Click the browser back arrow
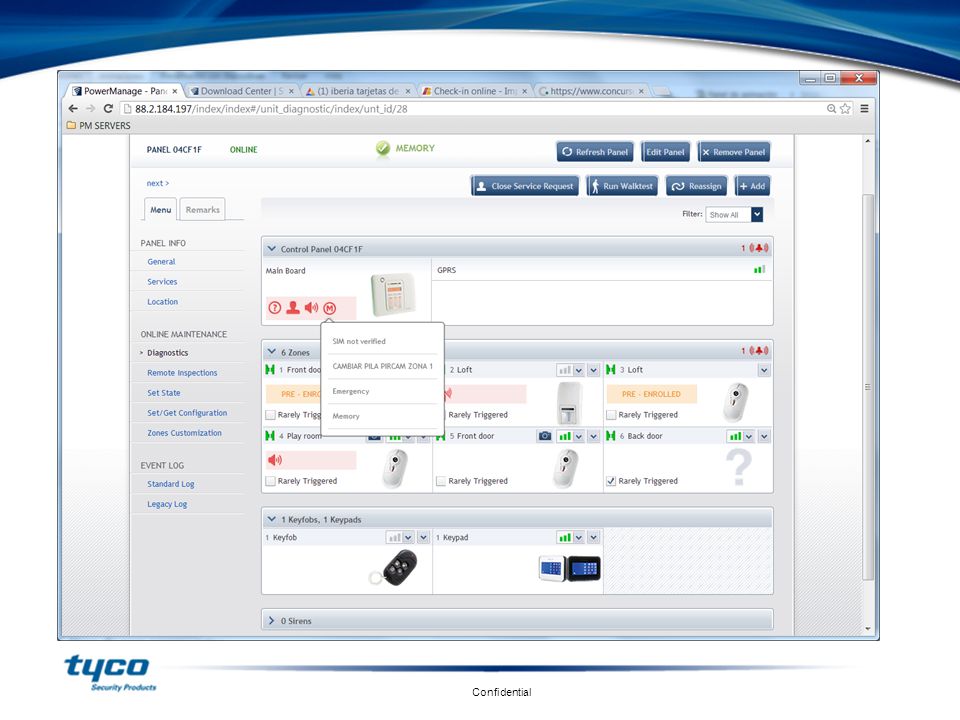960x720 pixels. click(73, 108)
